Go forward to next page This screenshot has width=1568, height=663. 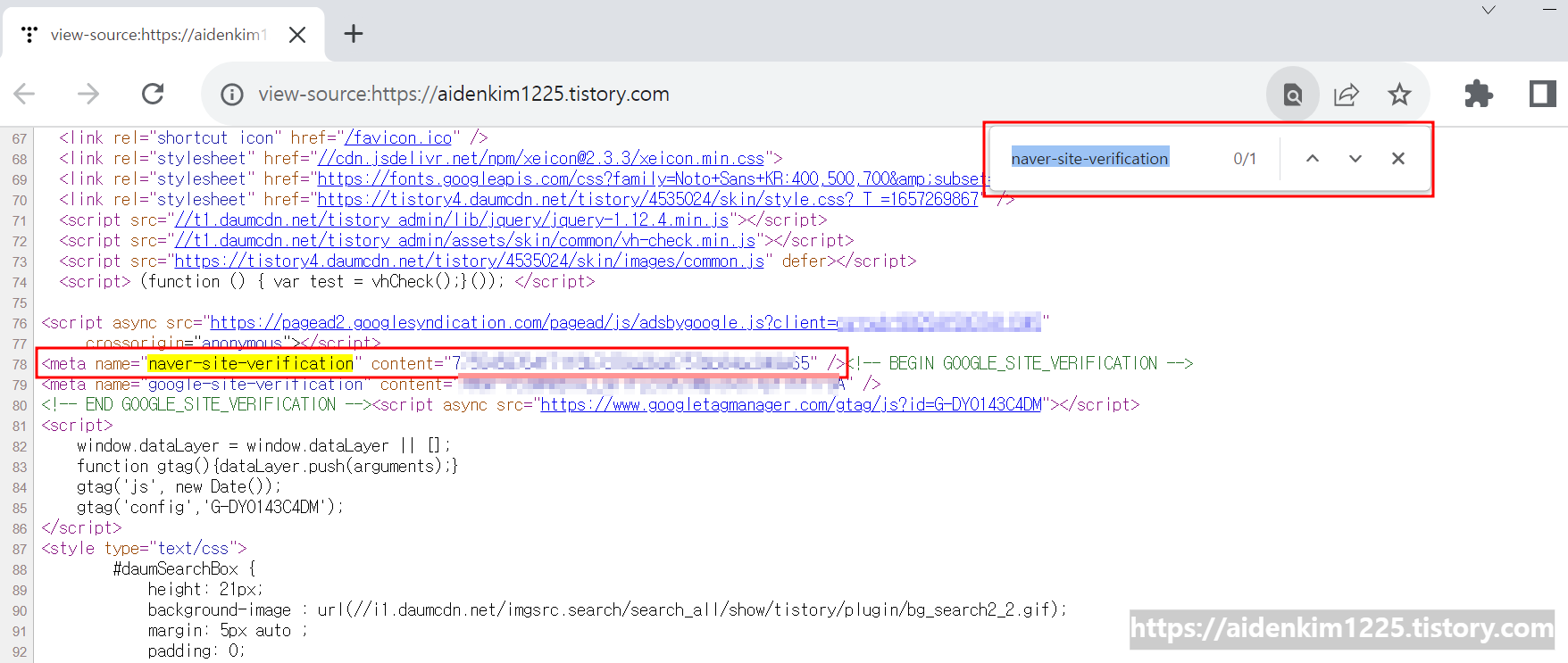(x=88, y=94)
